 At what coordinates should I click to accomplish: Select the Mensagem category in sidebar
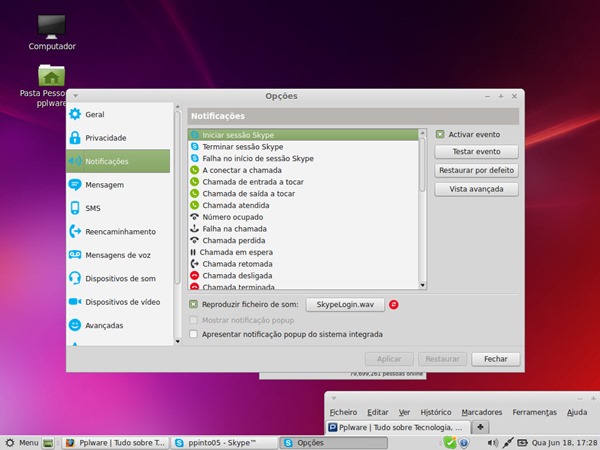click(x=118, y=185)
